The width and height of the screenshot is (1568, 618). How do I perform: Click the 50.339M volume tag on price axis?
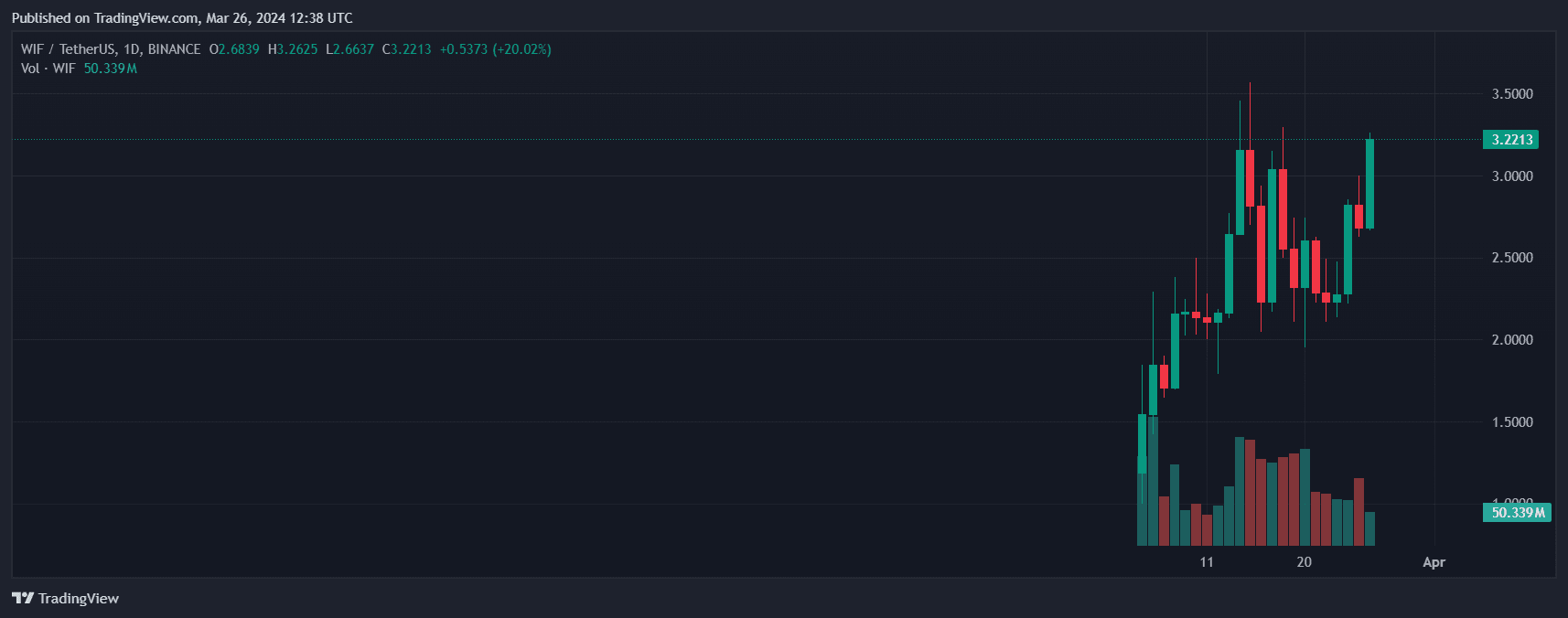[x=1517, y=513]
